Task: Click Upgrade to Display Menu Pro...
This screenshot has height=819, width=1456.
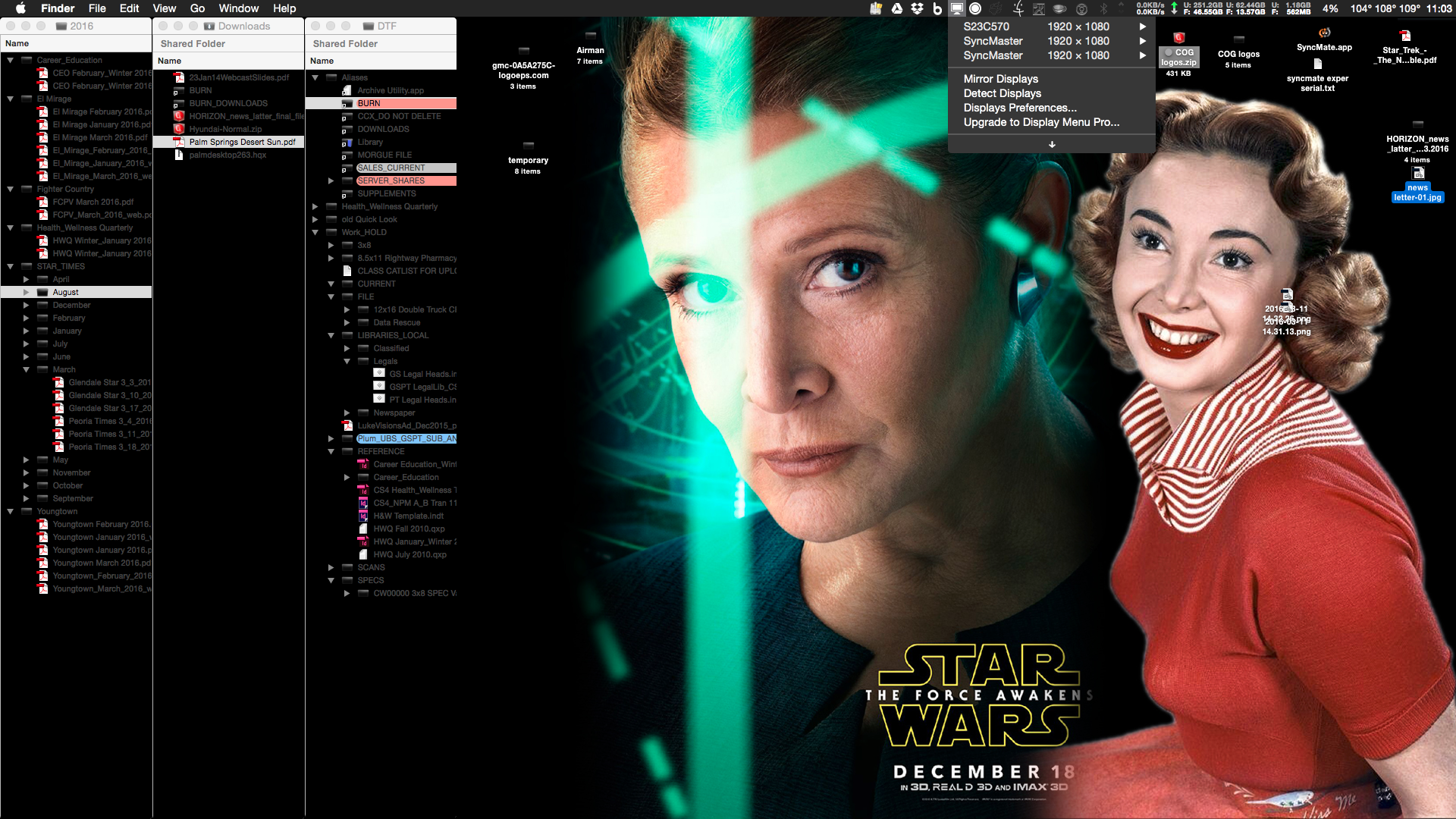Action: click(x=1052, y=122)
